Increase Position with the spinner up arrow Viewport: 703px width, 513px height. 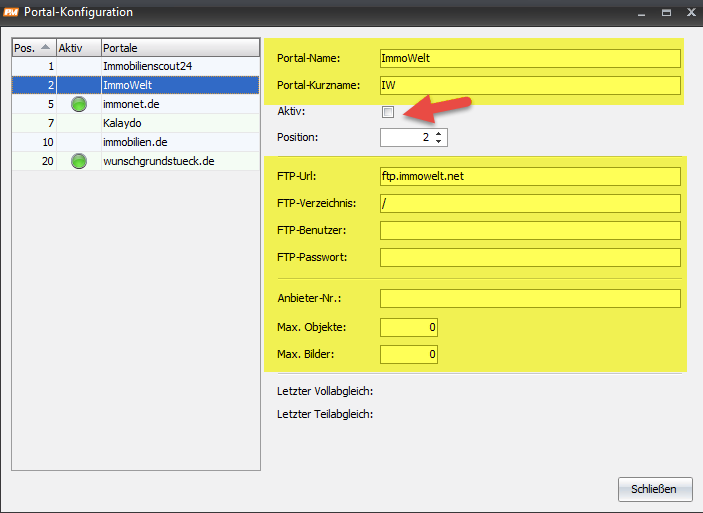click(x=438, y=134)
